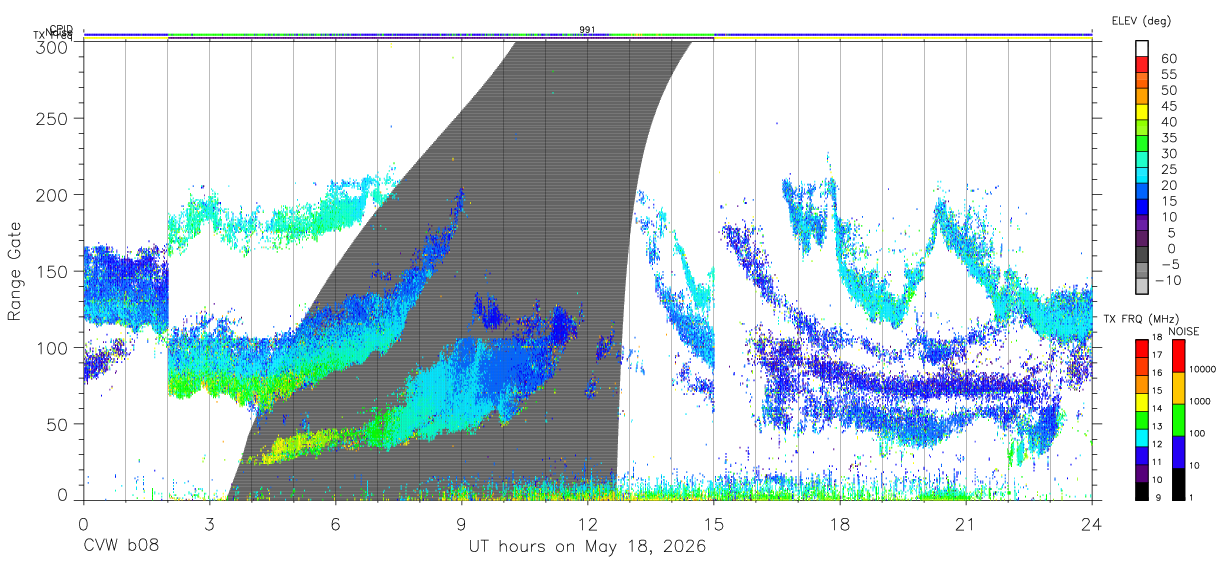Click the y-axis tick label "150"
The width and height of the screenshot is (1228, 567).
pos(51,271)
